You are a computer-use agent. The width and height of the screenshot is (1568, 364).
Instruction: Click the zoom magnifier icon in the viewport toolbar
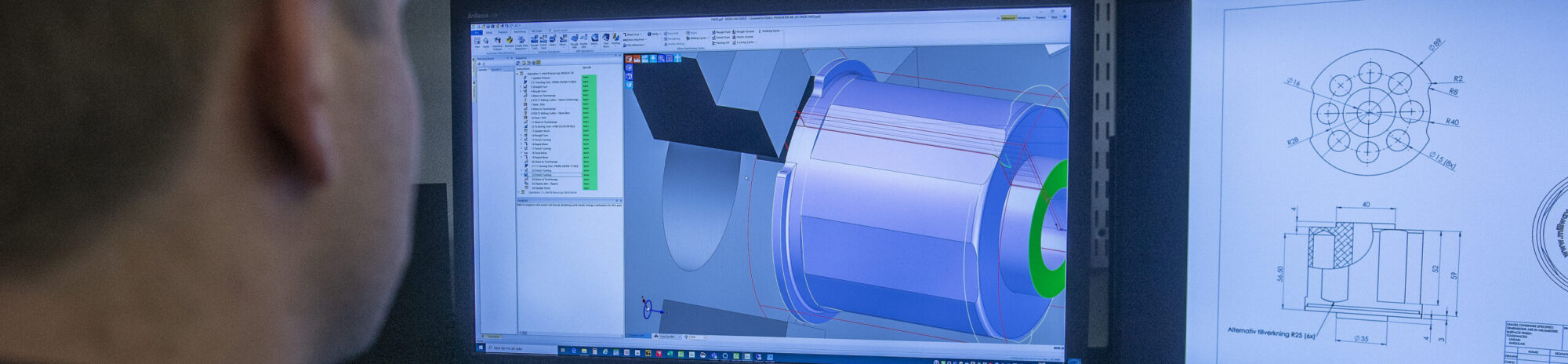click(661, 59)
